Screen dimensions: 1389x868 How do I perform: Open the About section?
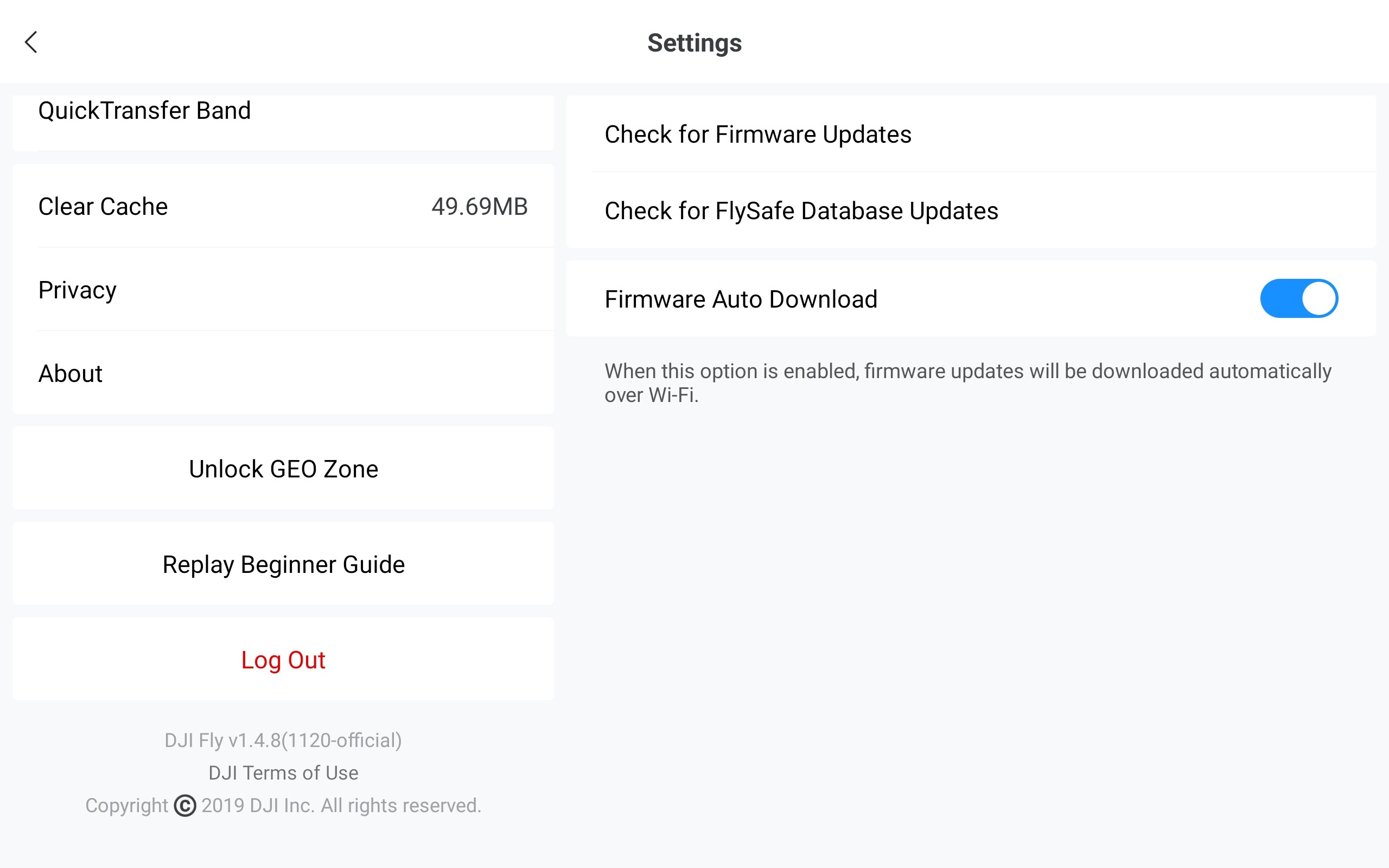pos(283,373)
